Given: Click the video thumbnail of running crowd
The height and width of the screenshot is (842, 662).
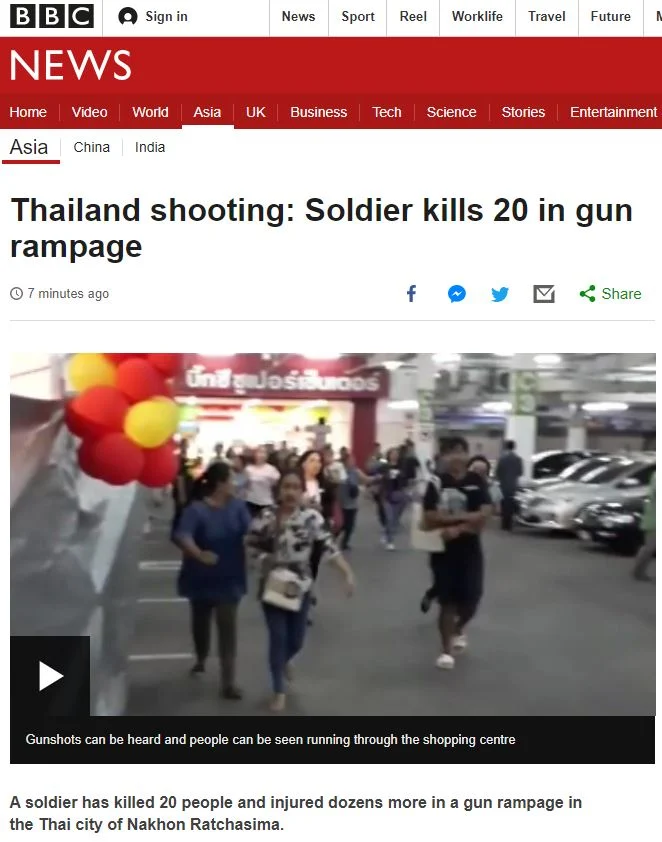Looking at the screenshot, I should [332, 534].
